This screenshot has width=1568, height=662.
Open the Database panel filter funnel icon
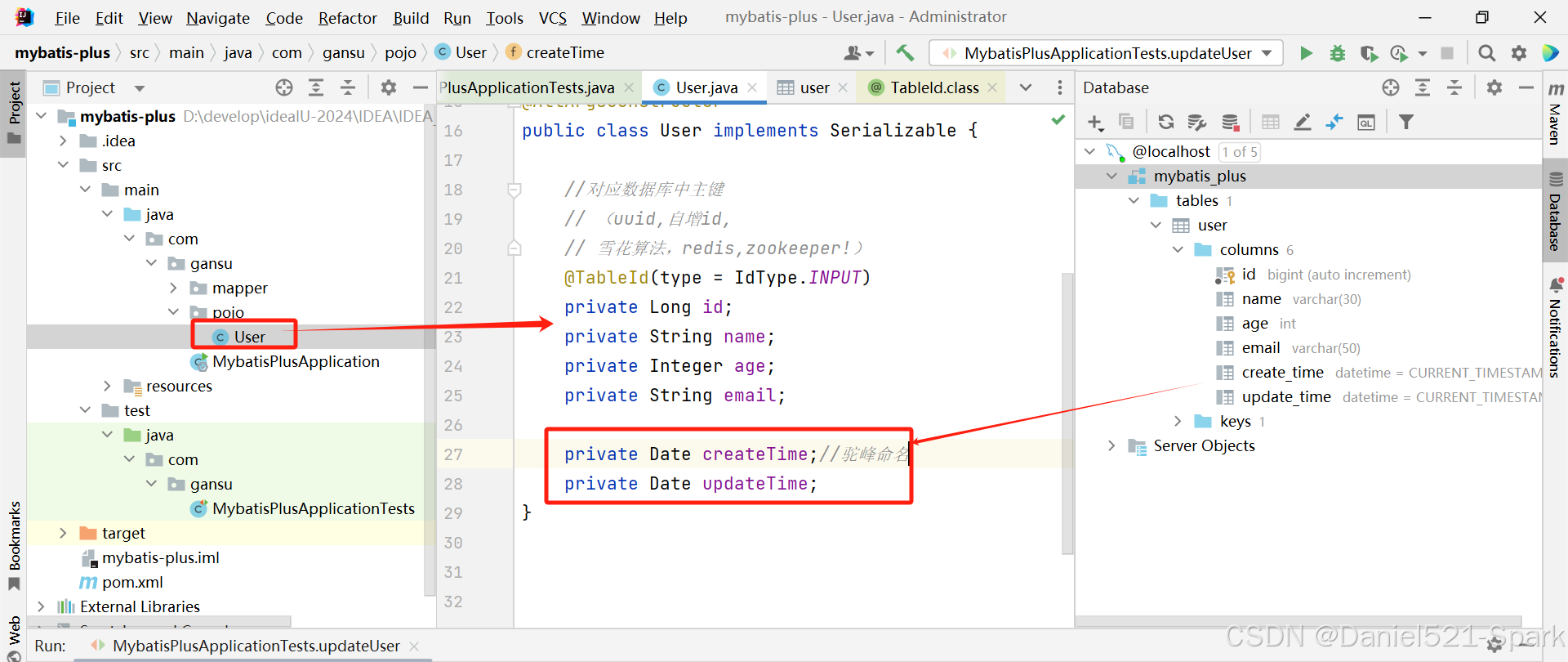coord(1406,123)
